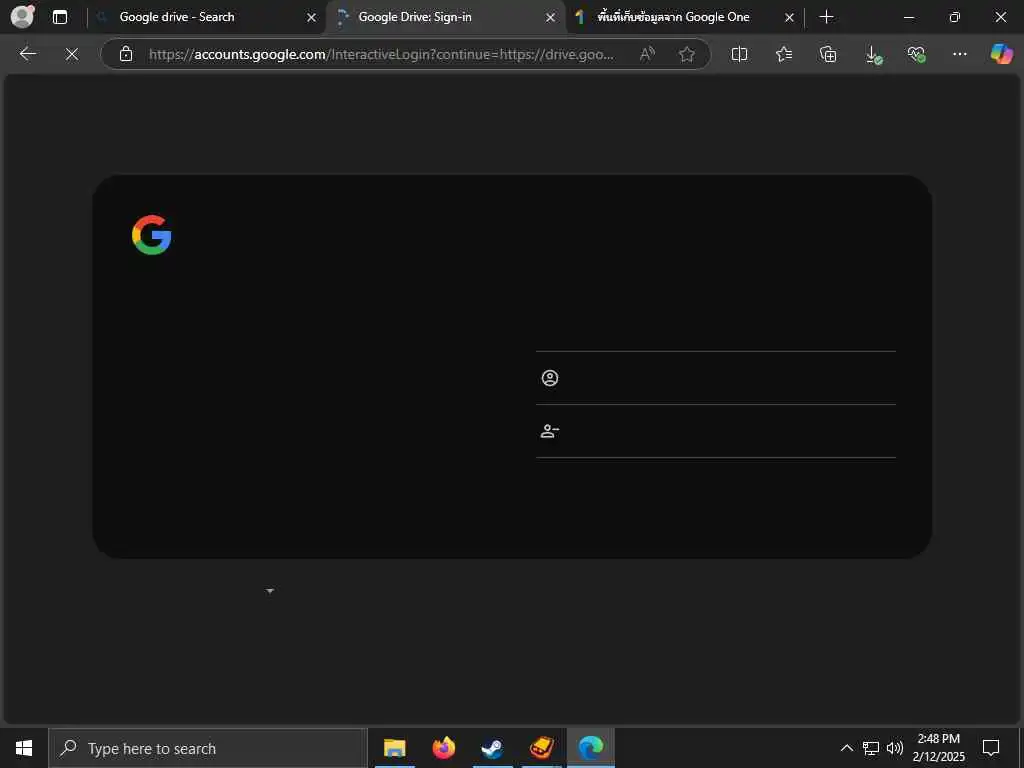Open the Edge profile avatar menu
Image resolution: width=1024 pixels, height=768 pixels.
(x=22, y=16)
